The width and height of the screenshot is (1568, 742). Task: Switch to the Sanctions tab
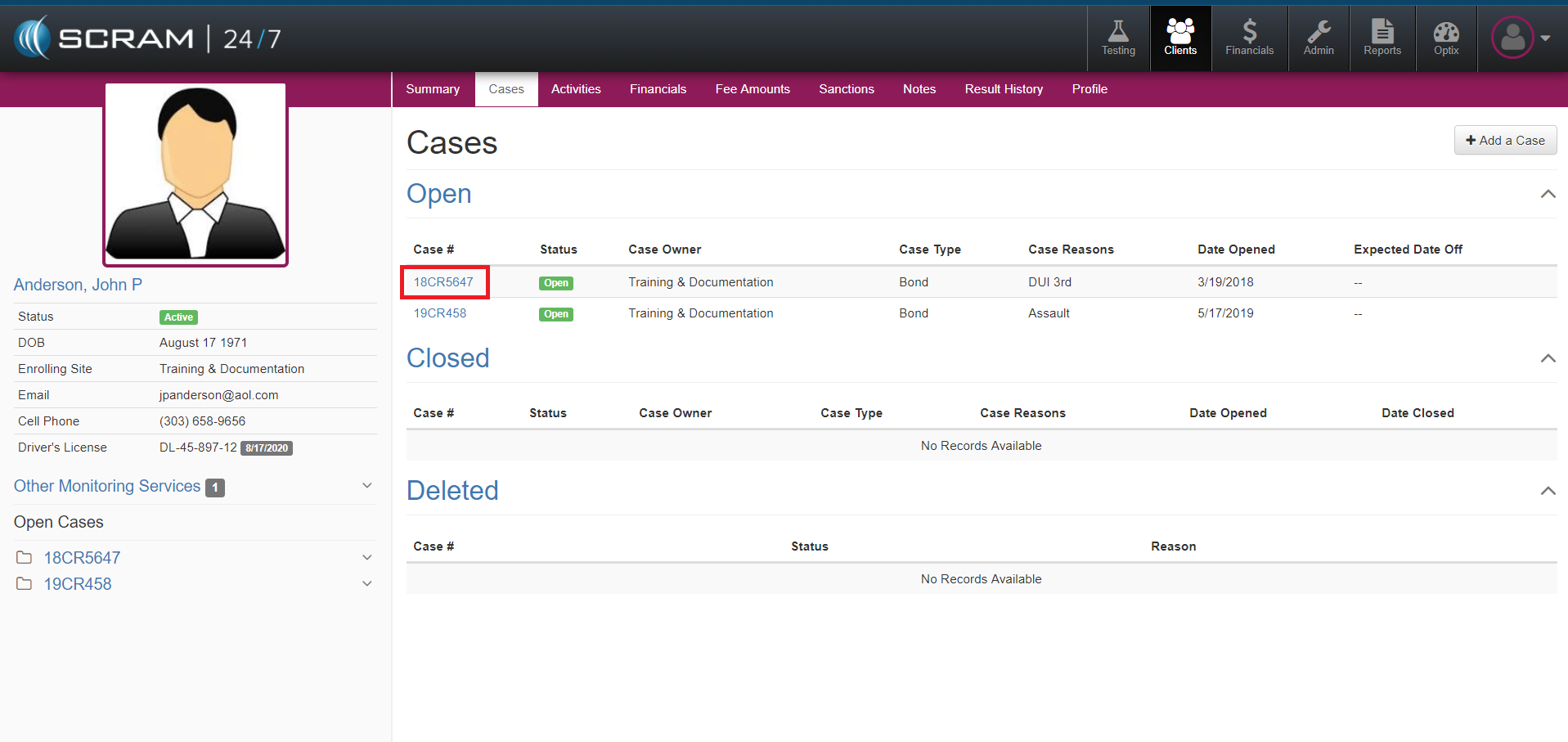[847, 89]
